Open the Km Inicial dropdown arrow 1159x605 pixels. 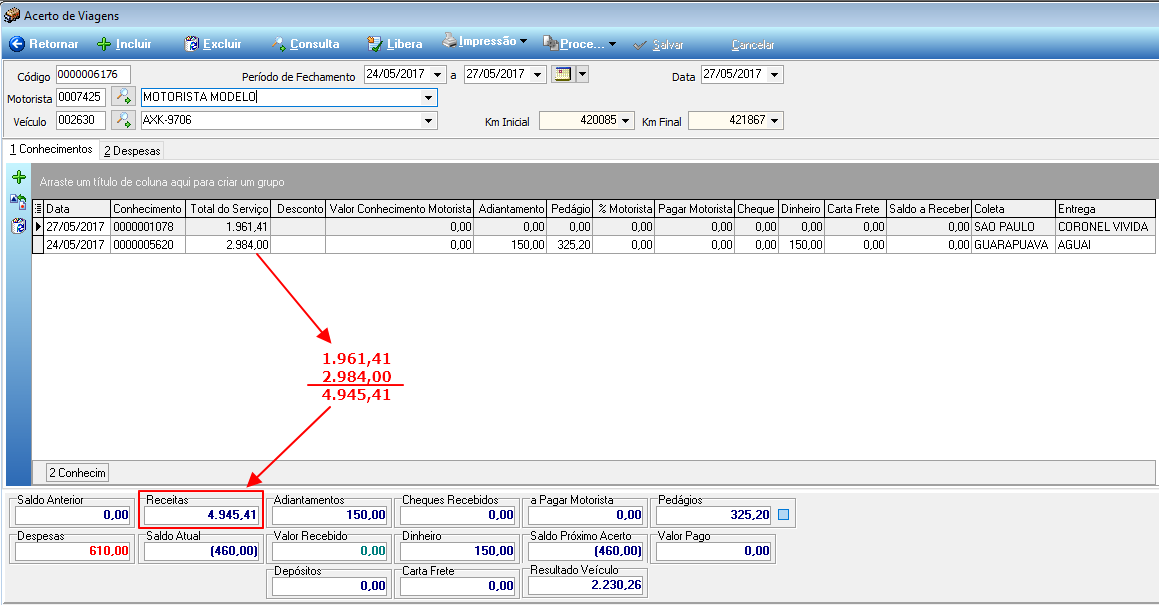pos(626,121)
